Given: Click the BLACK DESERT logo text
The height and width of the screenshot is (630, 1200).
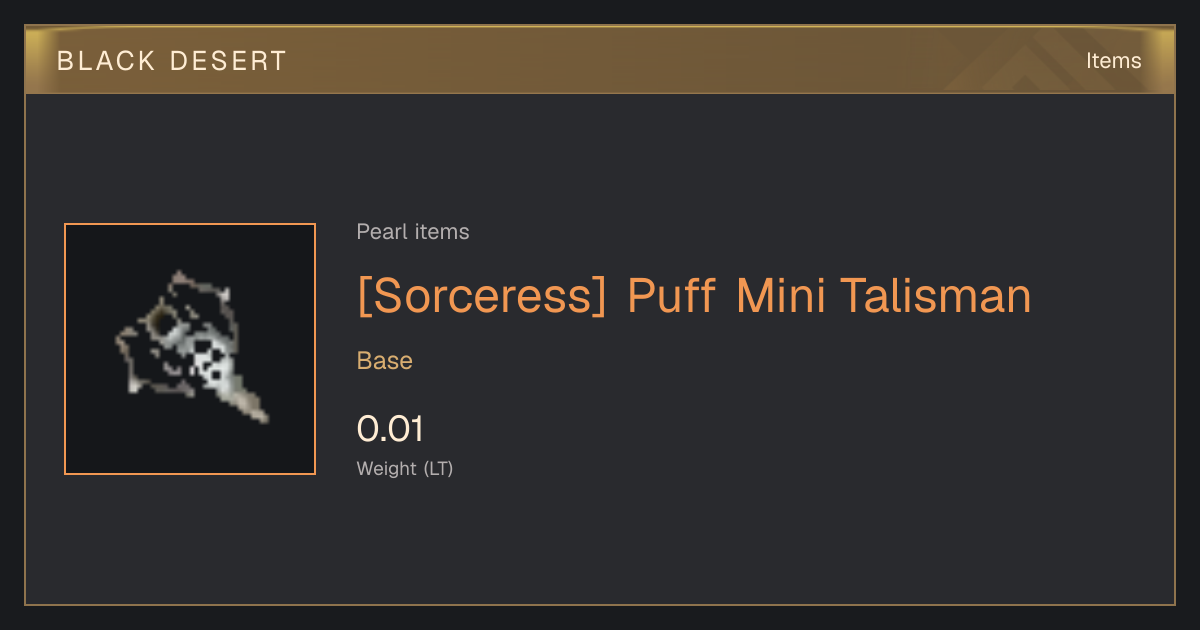Looking at the screenshot, I should [172, 61].
